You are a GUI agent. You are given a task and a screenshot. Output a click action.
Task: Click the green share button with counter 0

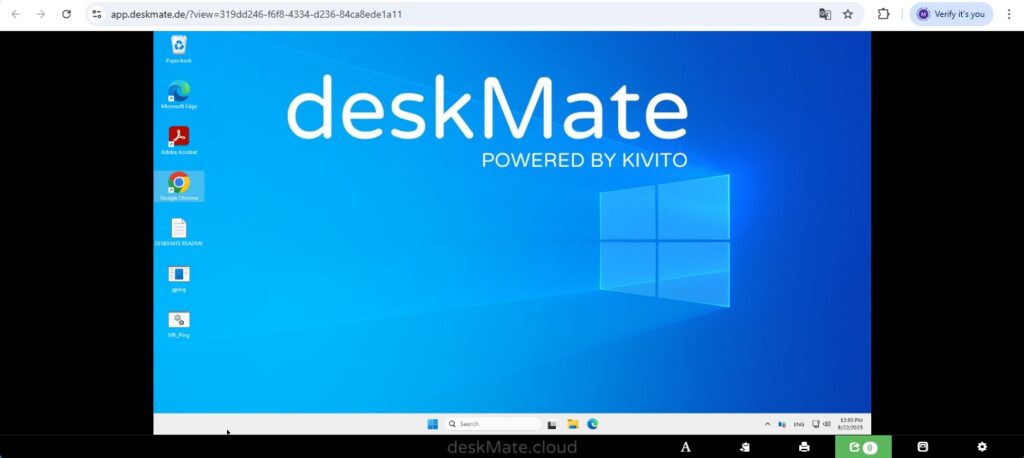tap(863, 447)
